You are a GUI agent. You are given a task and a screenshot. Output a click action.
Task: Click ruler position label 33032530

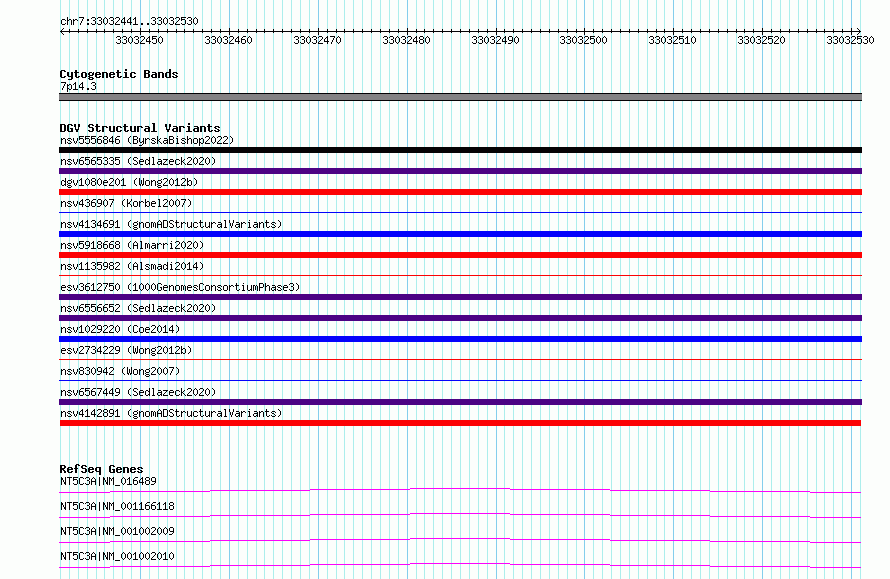[x=850, y=40]
